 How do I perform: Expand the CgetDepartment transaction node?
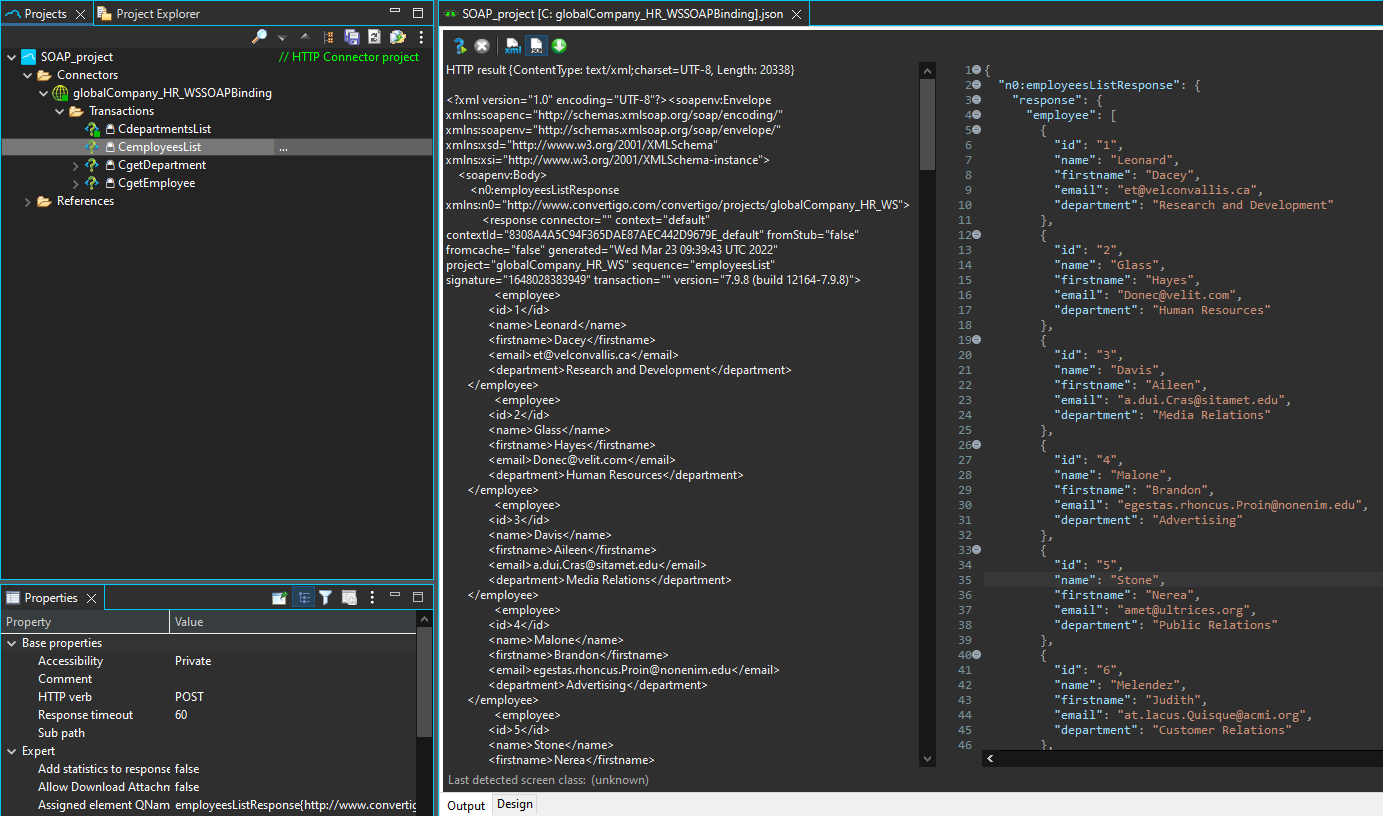point(74,164)
